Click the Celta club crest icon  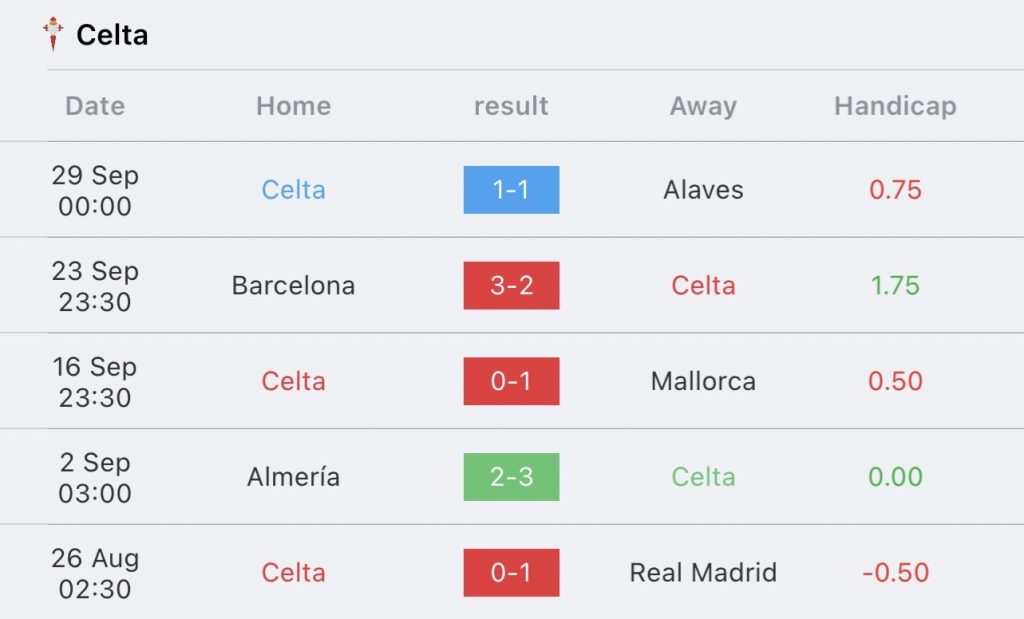(x=53, y=34)
